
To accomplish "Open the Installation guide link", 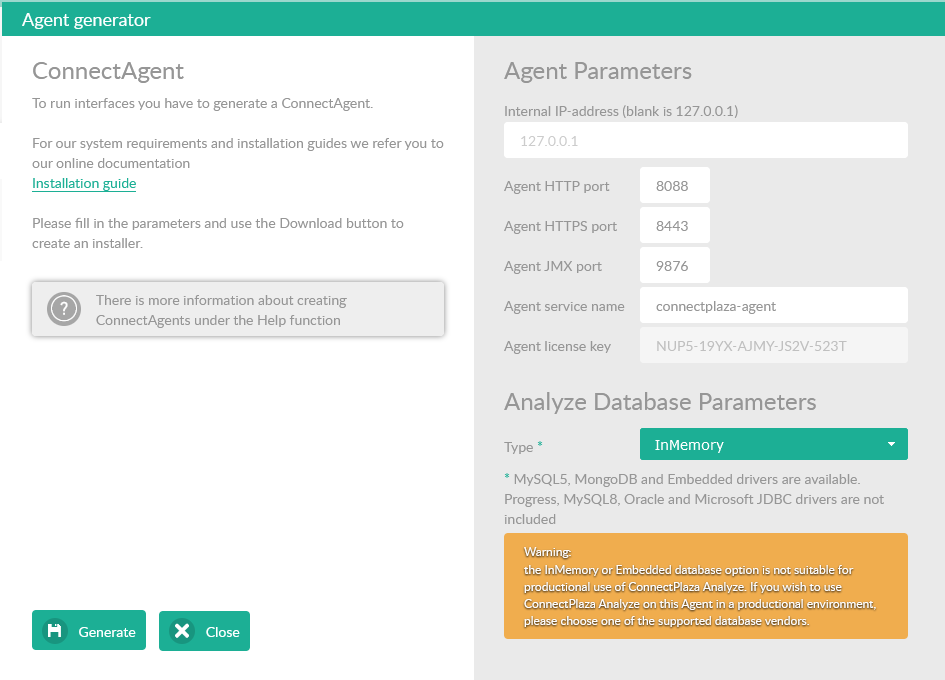I will pyautogui.click(x=84, y=184).
